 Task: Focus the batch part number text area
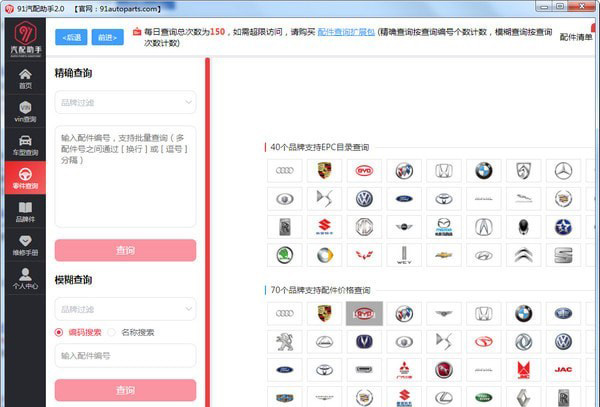tap(126, 176)
